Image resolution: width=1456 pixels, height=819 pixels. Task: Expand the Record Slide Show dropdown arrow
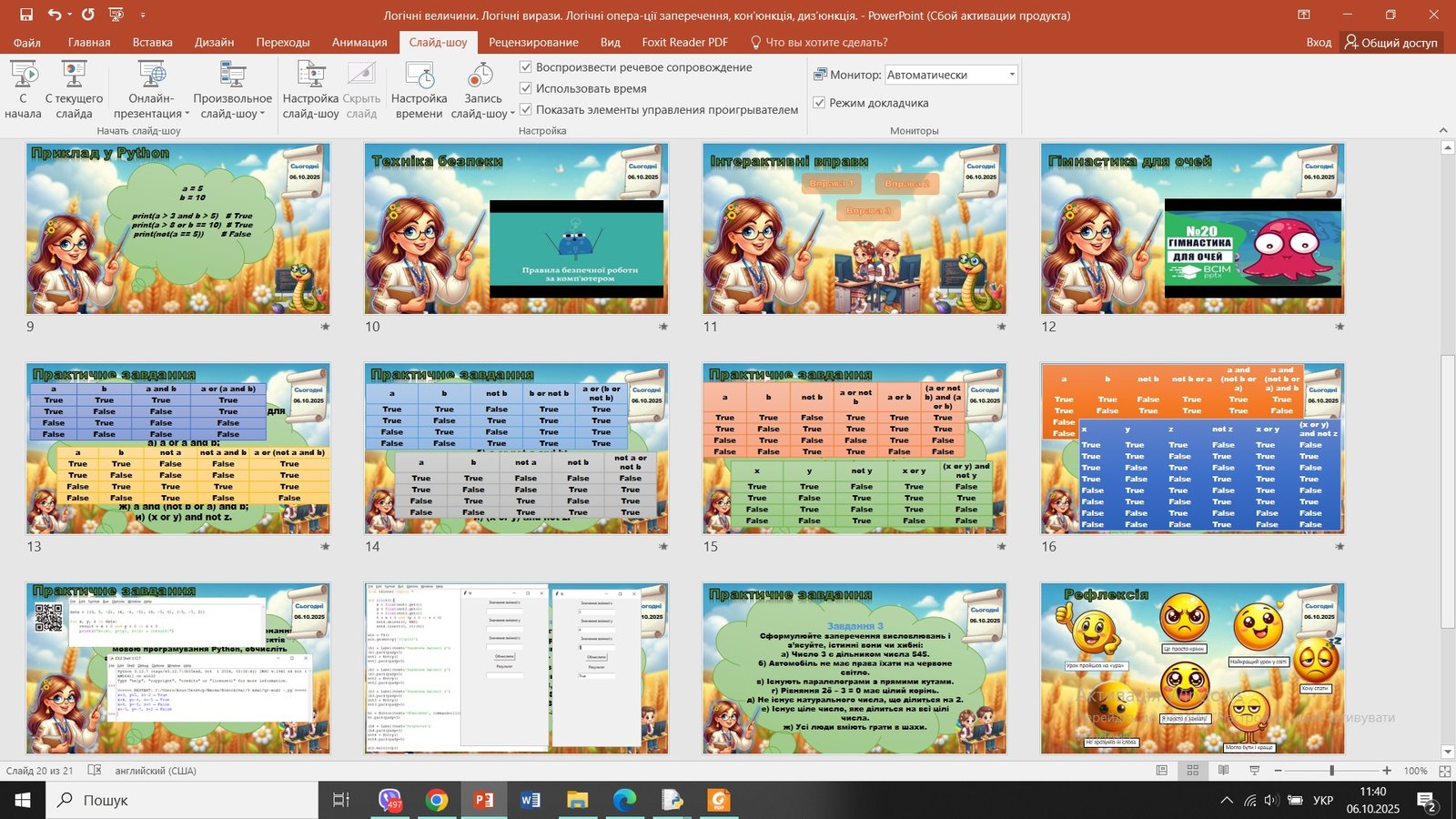click(511, 114)
